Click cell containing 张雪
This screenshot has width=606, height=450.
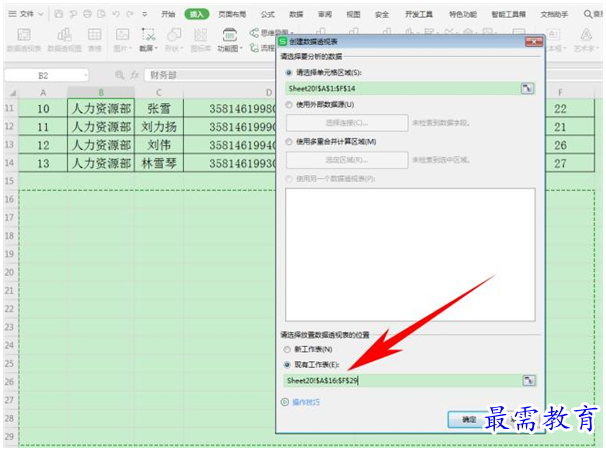click(159, 109)
